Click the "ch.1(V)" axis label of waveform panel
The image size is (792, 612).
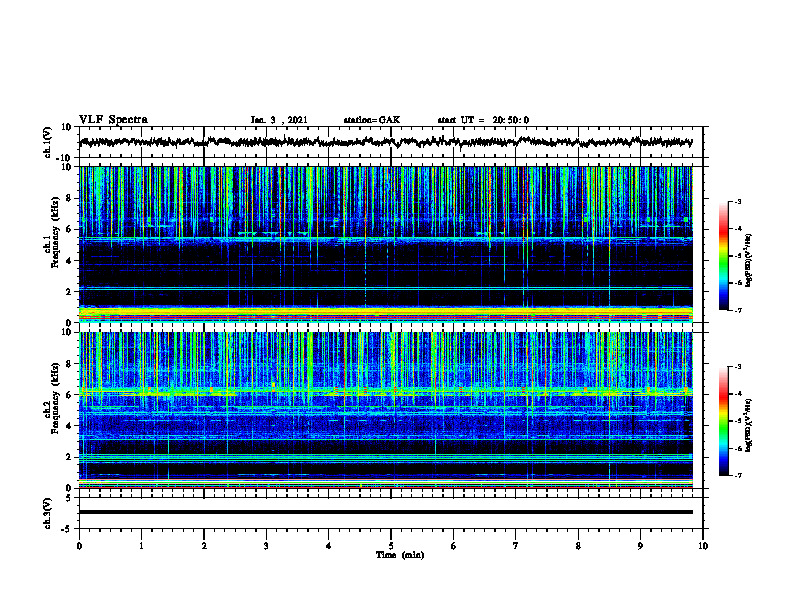tap(48, 142)
